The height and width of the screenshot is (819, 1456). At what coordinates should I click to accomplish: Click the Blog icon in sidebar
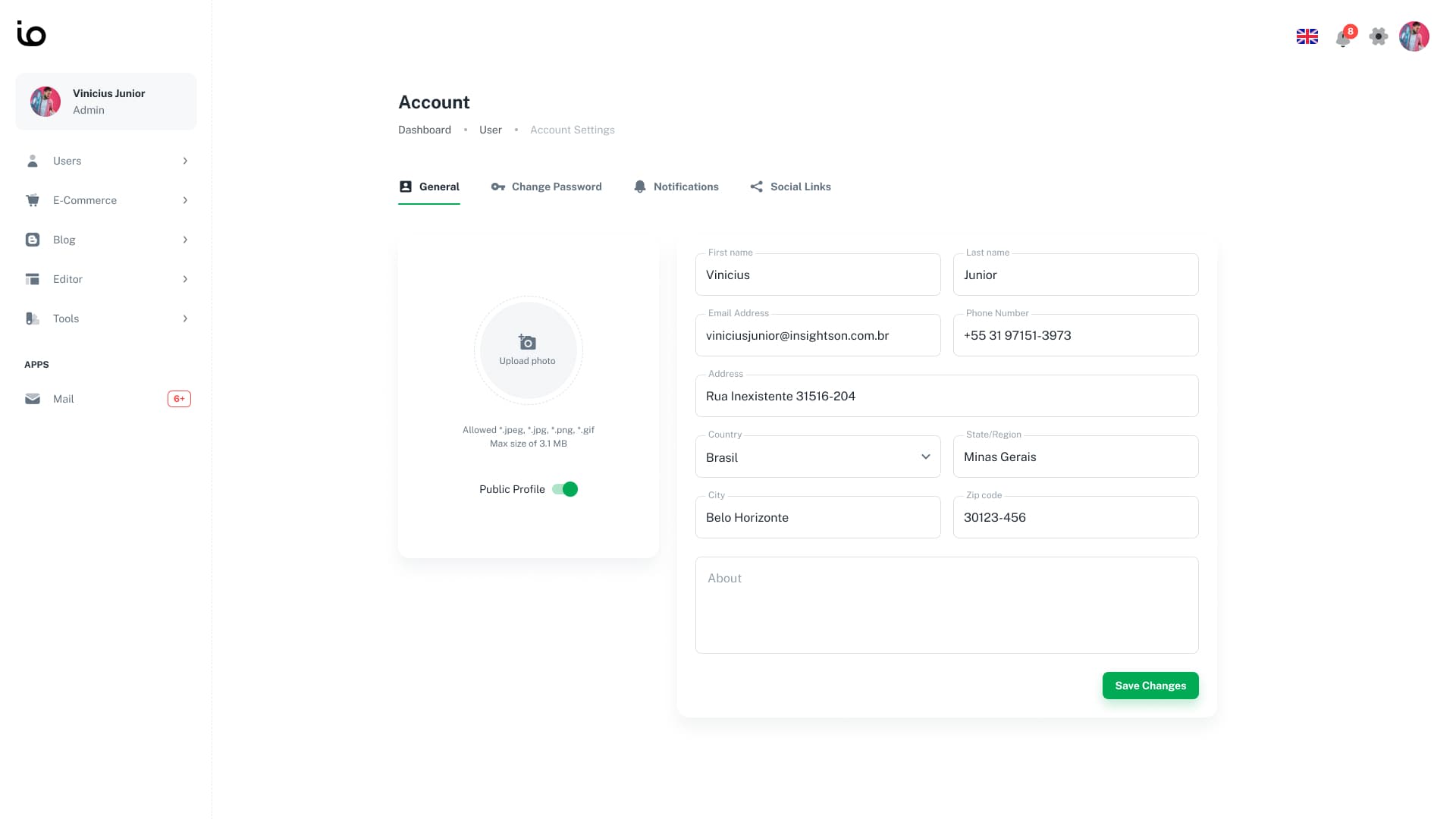[33, 240]
